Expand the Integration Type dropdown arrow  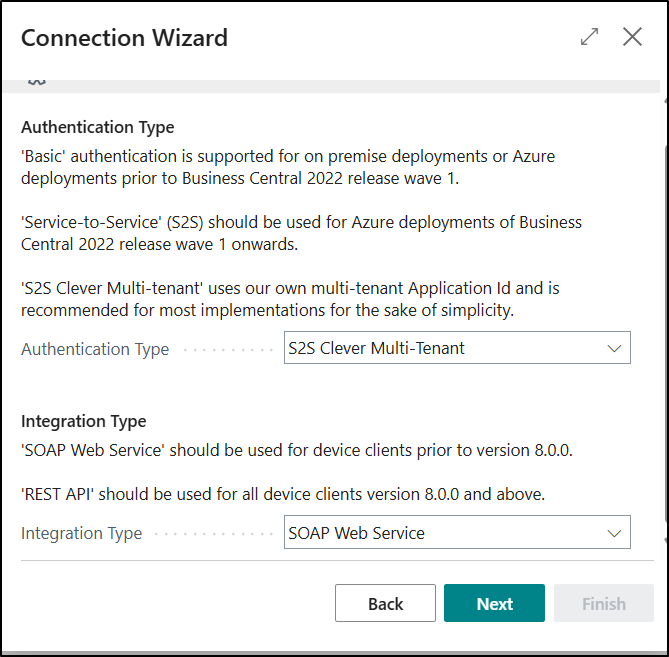(x=614, y=533)
